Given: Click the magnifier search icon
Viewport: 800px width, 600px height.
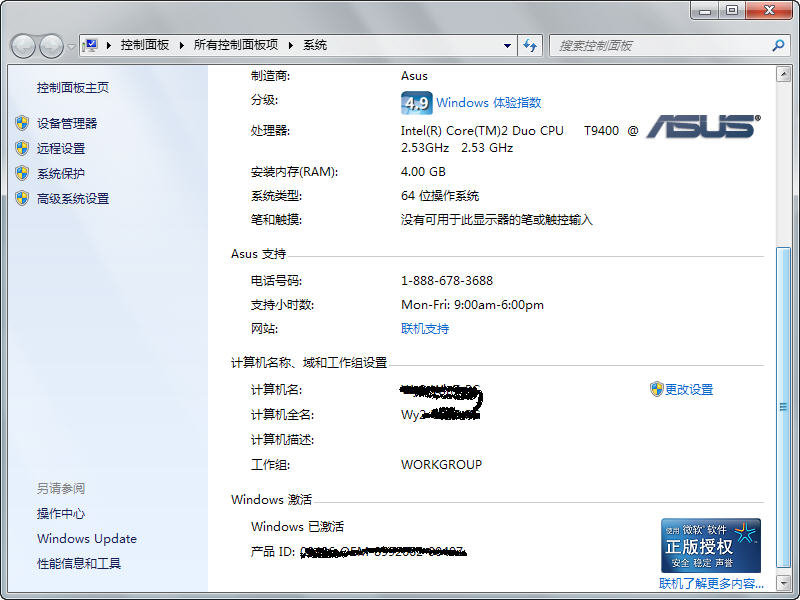Looking at the screenshot, I should [x=779, y=45].
